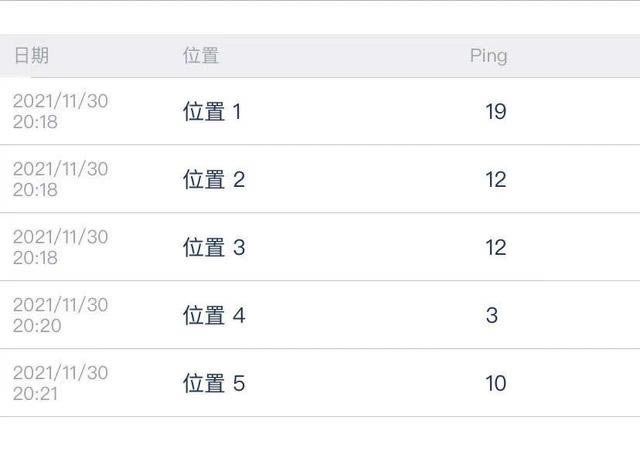This screenshot has height=451, width=640.
Task: Select the 位置 2 label
Action: (213, 180)
